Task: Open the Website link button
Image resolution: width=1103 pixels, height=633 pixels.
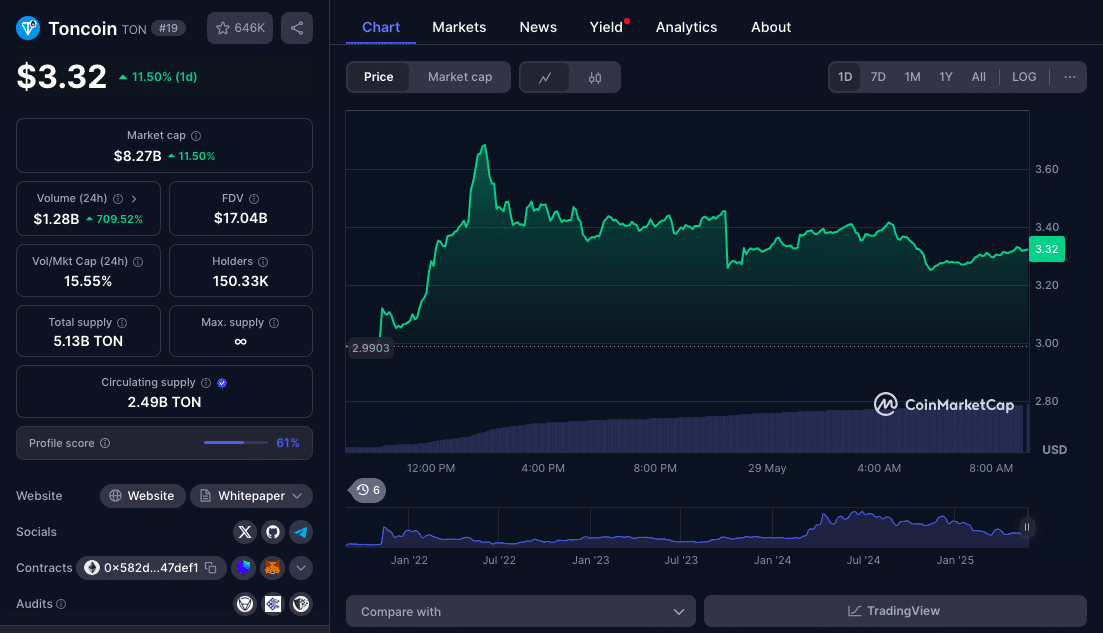Action: [143, 496]
